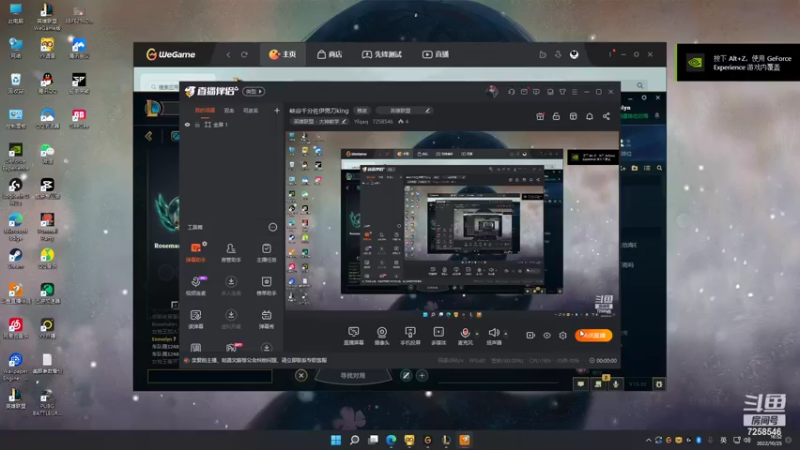Click the back chevron in League lobby
The image size is (800, 450).
149,136
